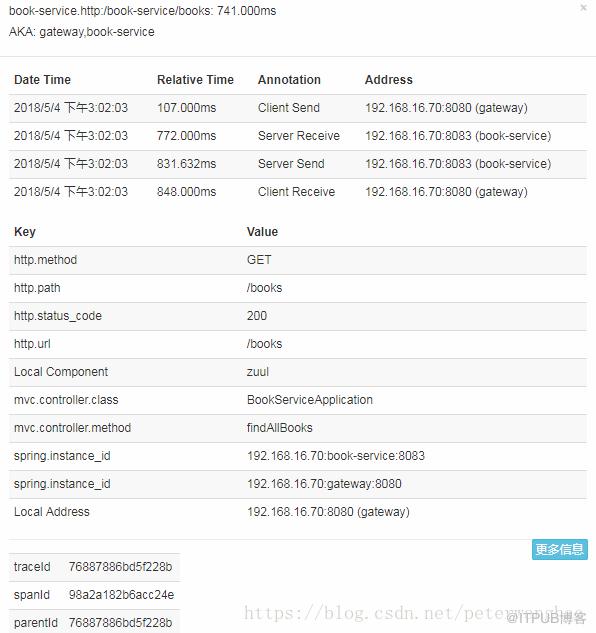596x633 pixels.
Task: Select the /books value for http.url
Action: tap(264, 344)
